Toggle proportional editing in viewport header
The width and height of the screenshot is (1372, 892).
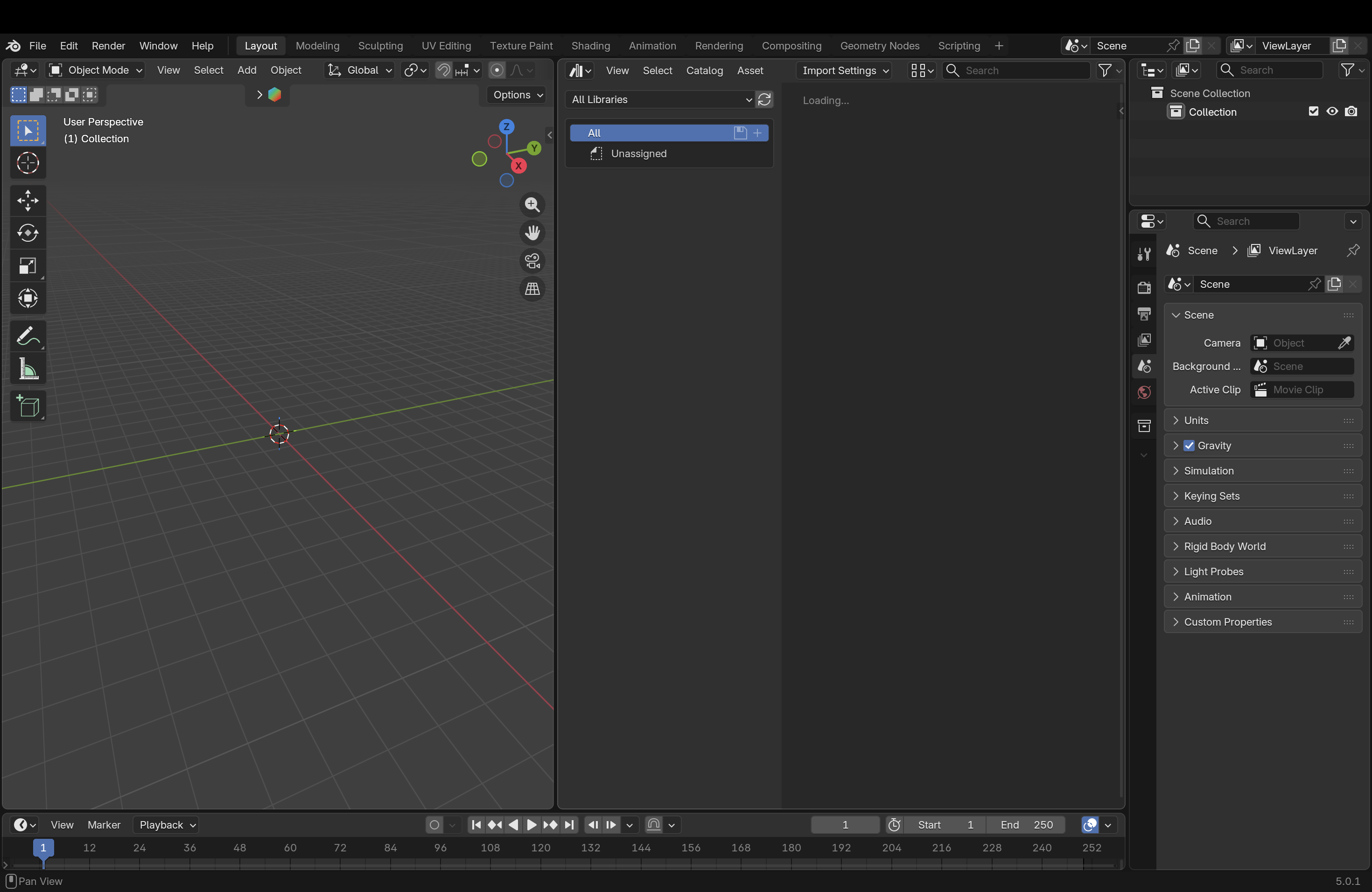pos(497,70)
